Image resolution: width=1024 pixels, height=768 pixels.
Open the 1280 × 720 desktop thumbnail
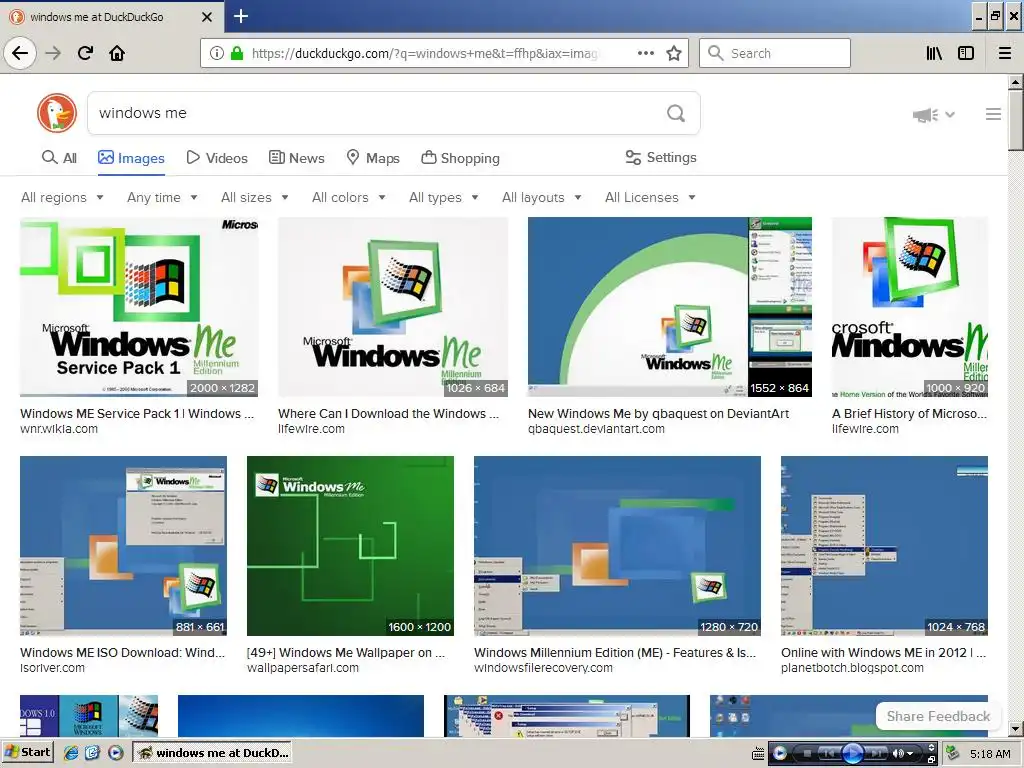pos(617,546)
